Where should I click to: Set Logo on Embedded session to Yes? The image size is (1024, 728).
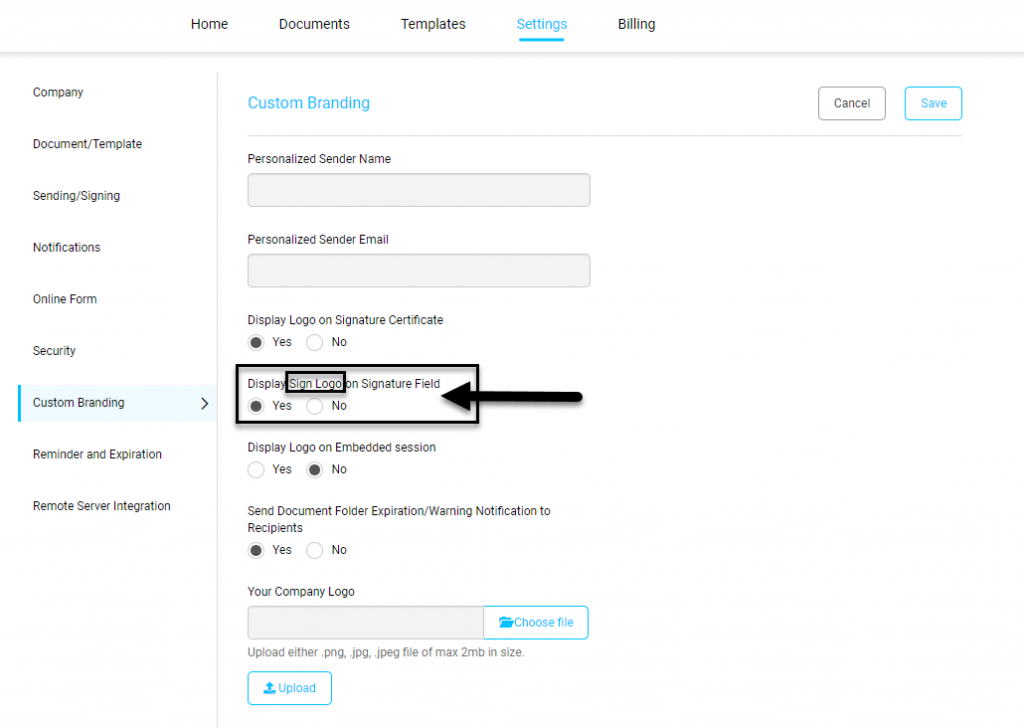[256, 469]
